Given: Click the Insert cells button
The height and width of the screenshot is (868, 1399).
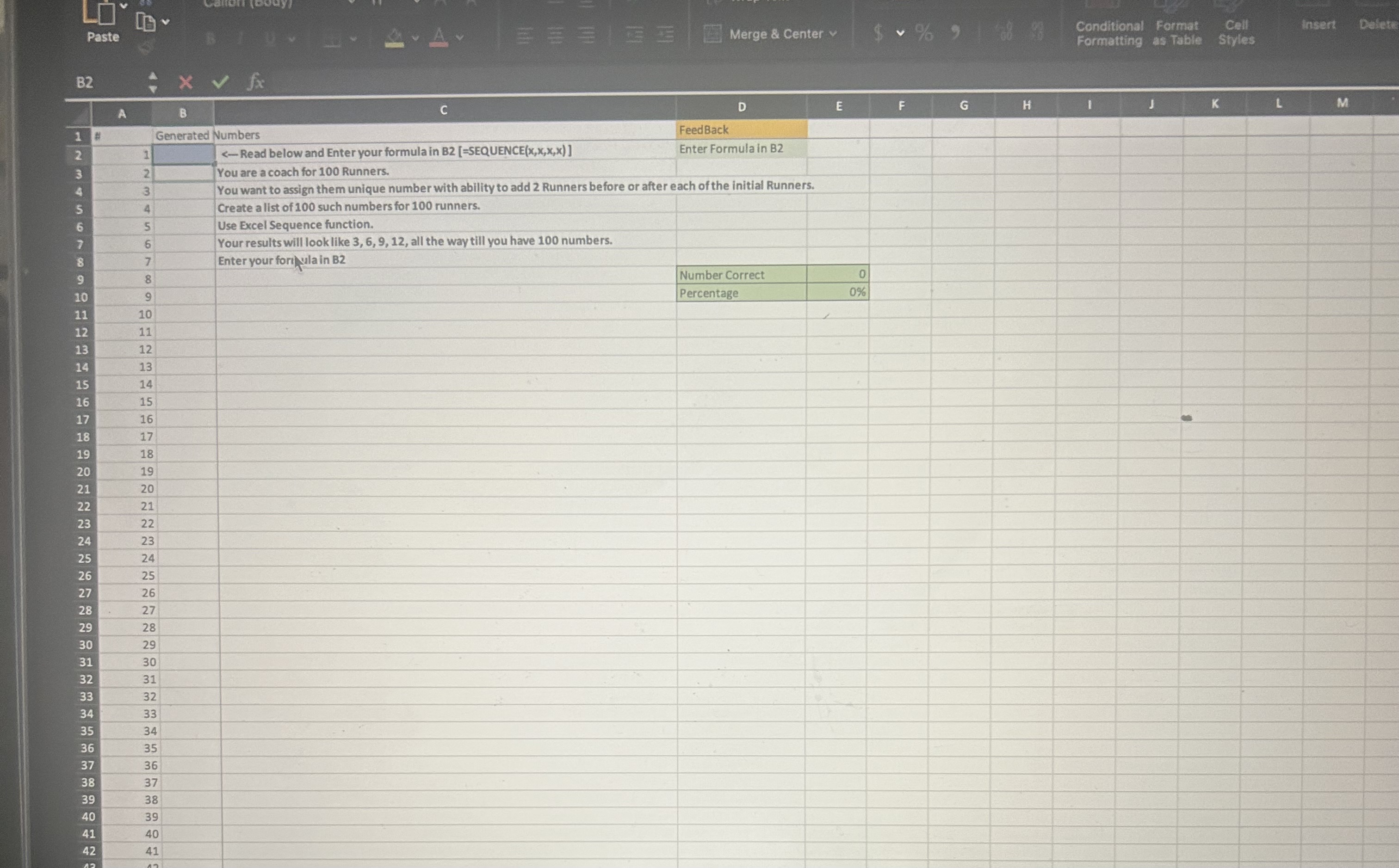Looking at the screenshot, I should [x=1318, y=25].
